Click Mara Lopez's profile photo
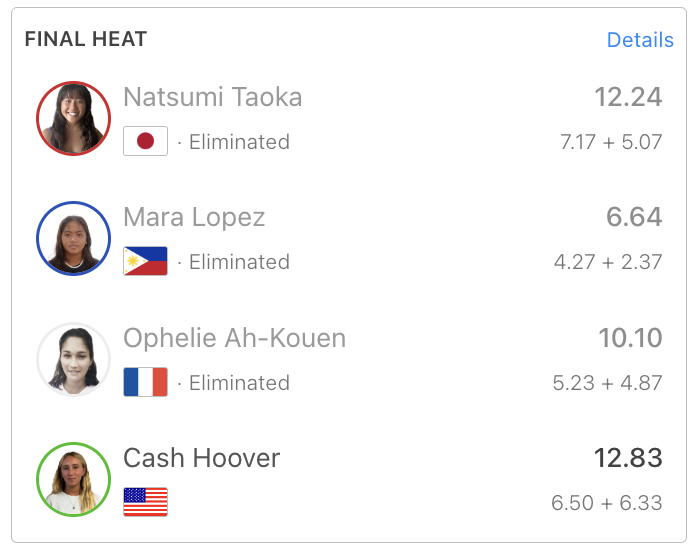This screenshot has height=552, width=694. click(73, 238)
